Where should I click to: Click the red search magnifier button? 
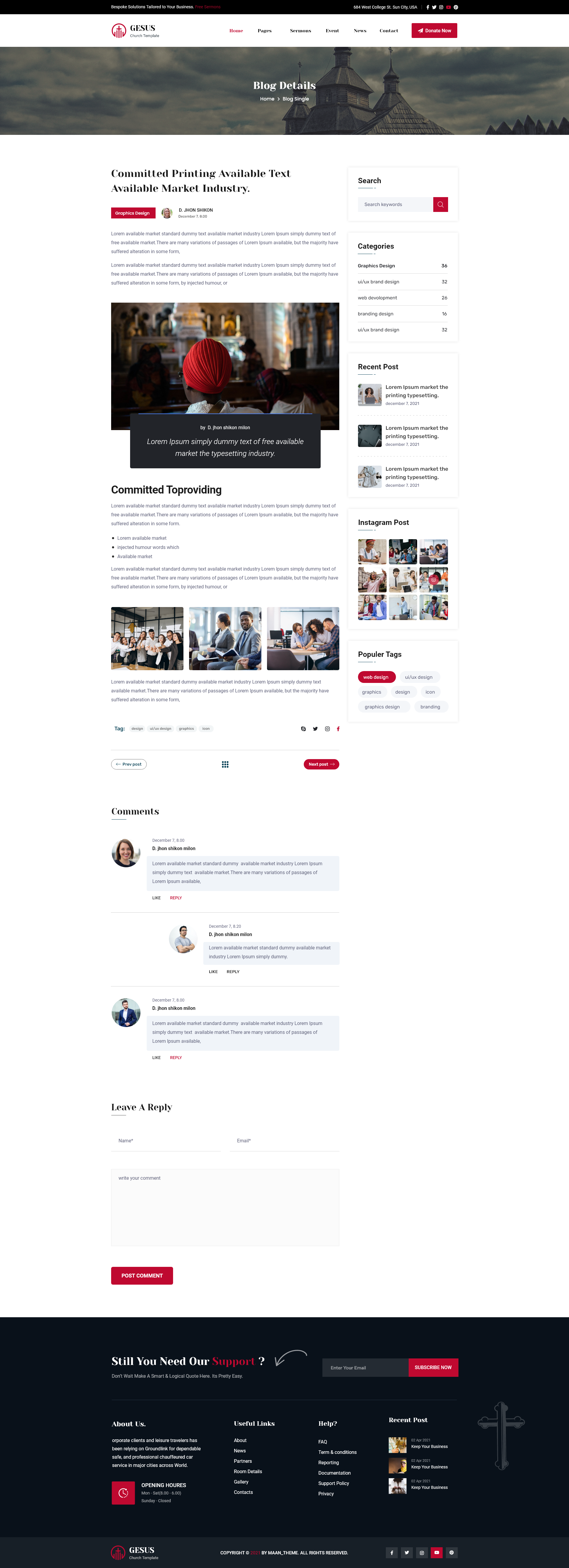coord(441,205)
